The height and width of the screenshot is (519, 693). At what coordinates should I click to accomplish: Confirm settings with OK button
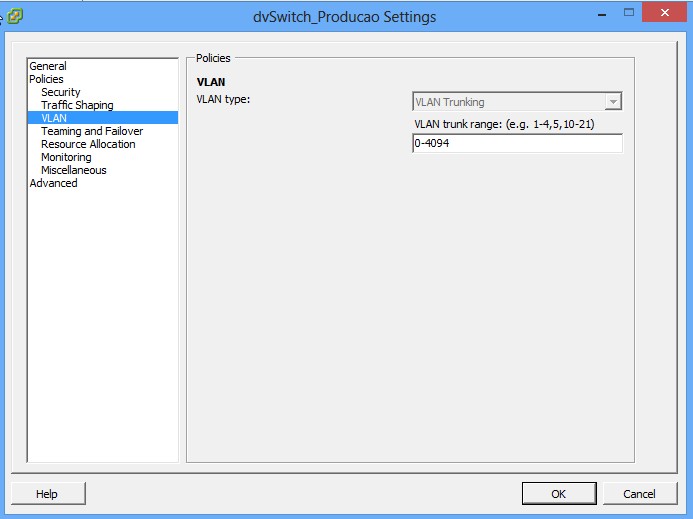tap(558, 494)
